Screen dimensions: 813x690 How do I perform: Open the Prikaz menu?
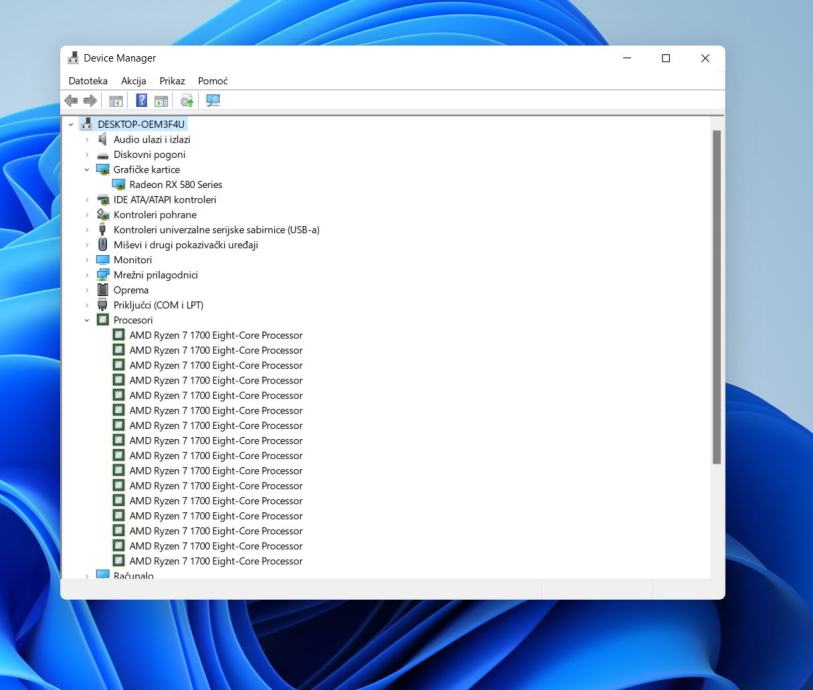[172, 81]
